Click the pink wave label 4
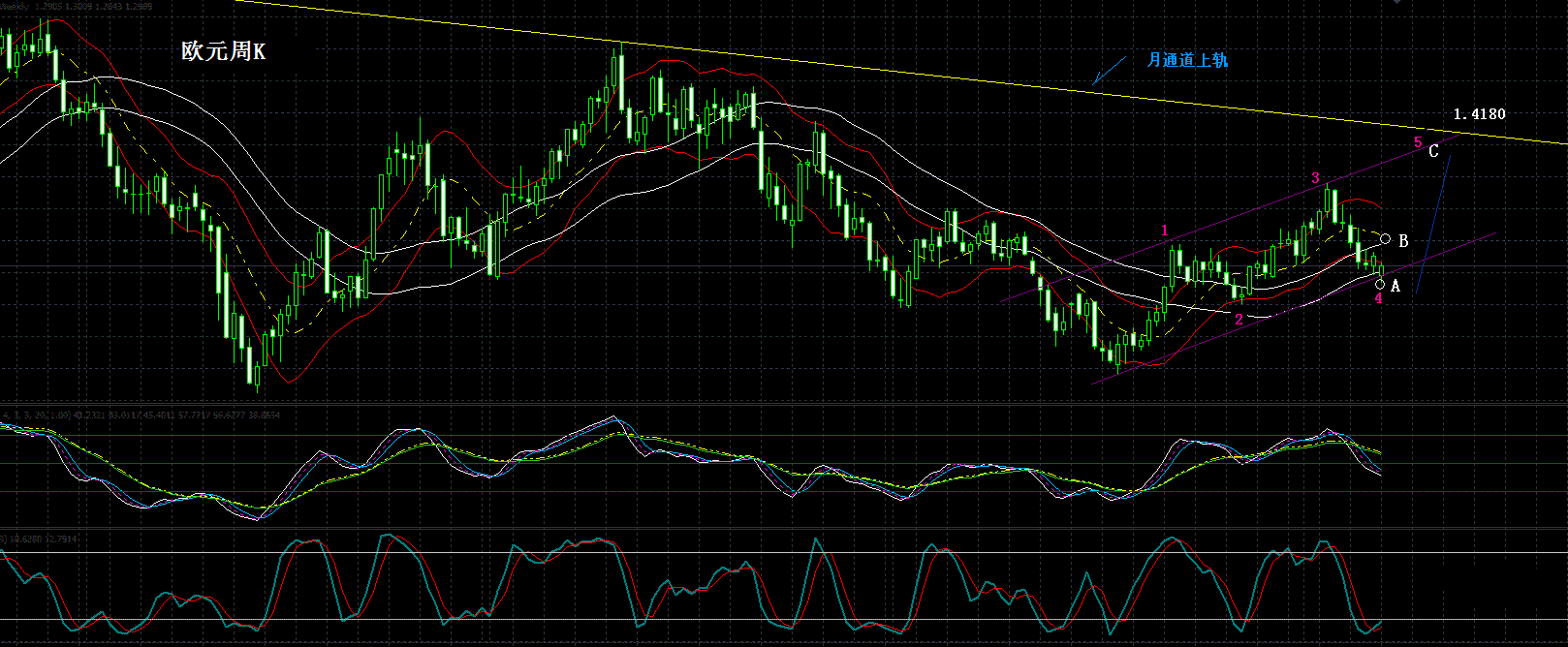The height and width of the screenshot is (647, 1568). (x=1378, y=298)
